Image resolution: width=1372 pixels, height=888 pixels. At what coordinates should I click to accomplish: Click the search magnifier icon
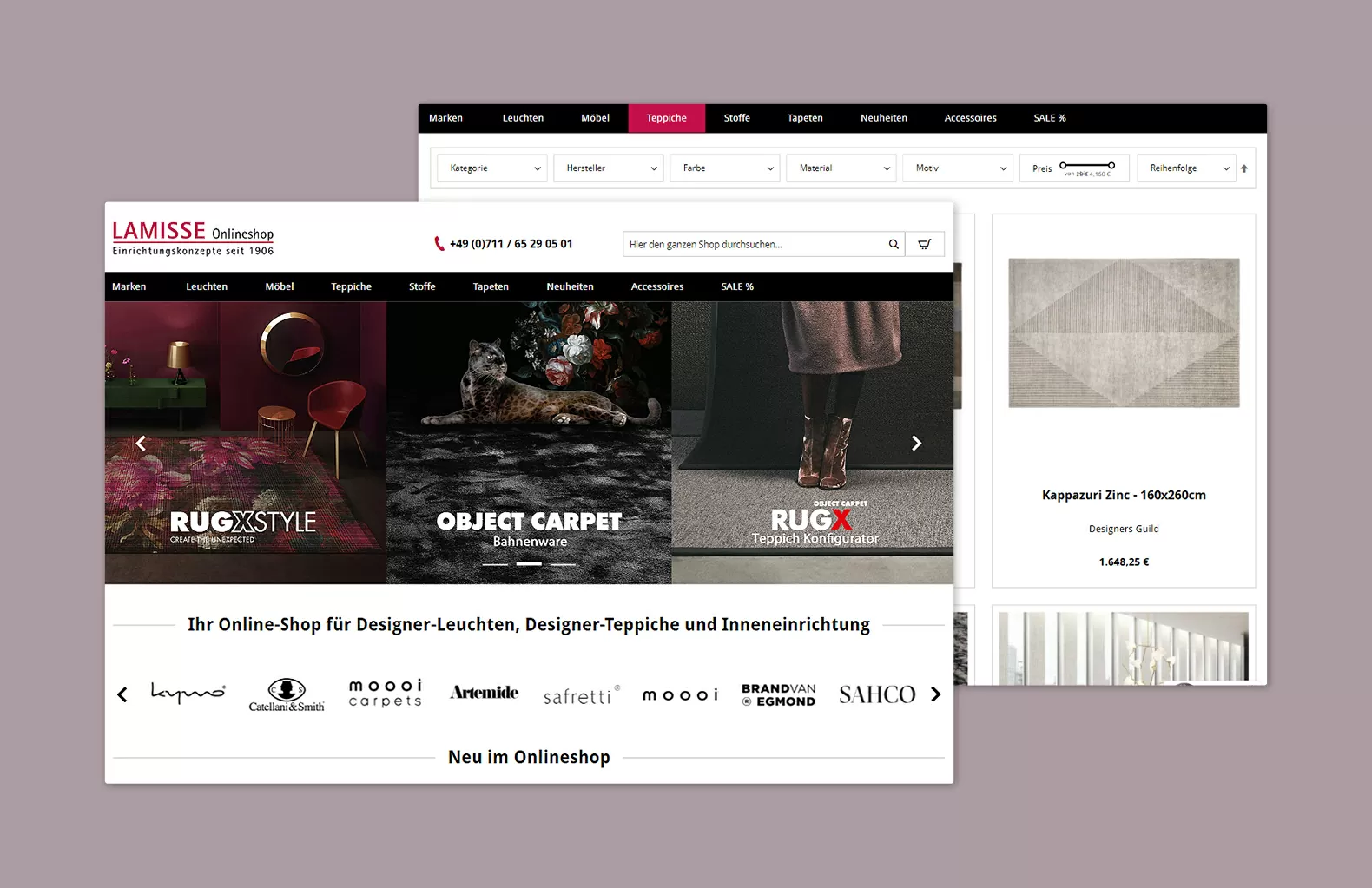[x=893, y=244]
